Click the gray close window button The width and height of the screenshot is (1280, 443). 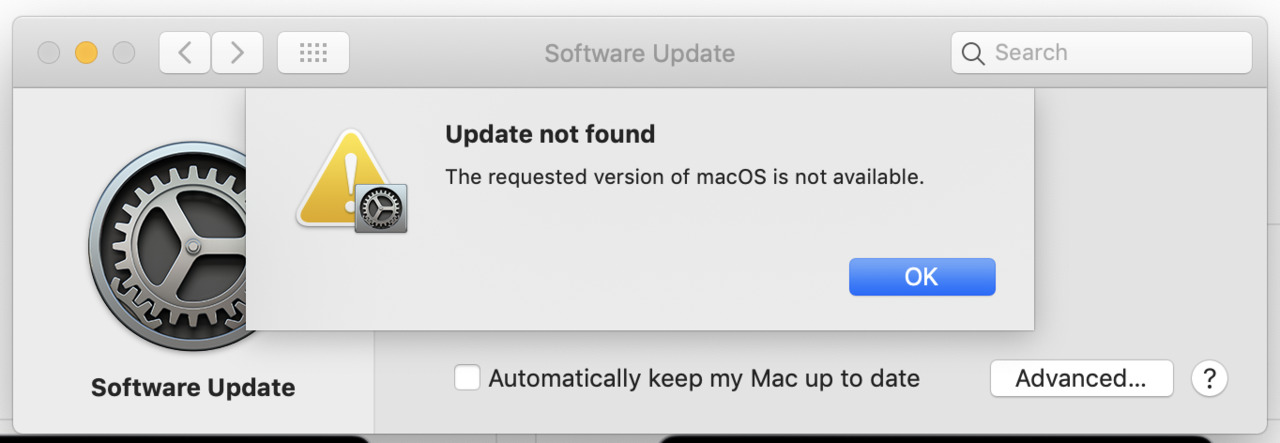click(x=49, y=53)
